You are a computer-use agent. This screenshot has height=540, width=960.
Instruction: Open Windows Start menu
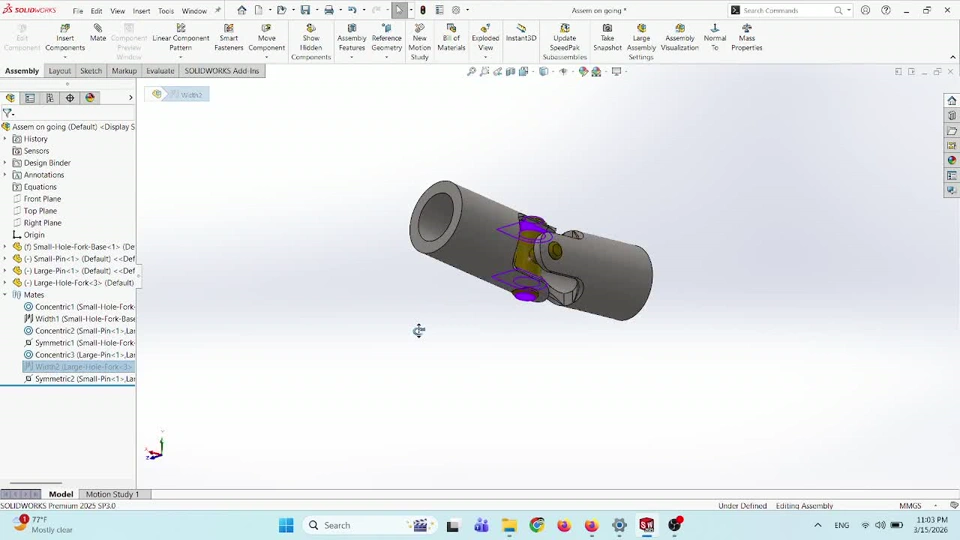(286, 525)
